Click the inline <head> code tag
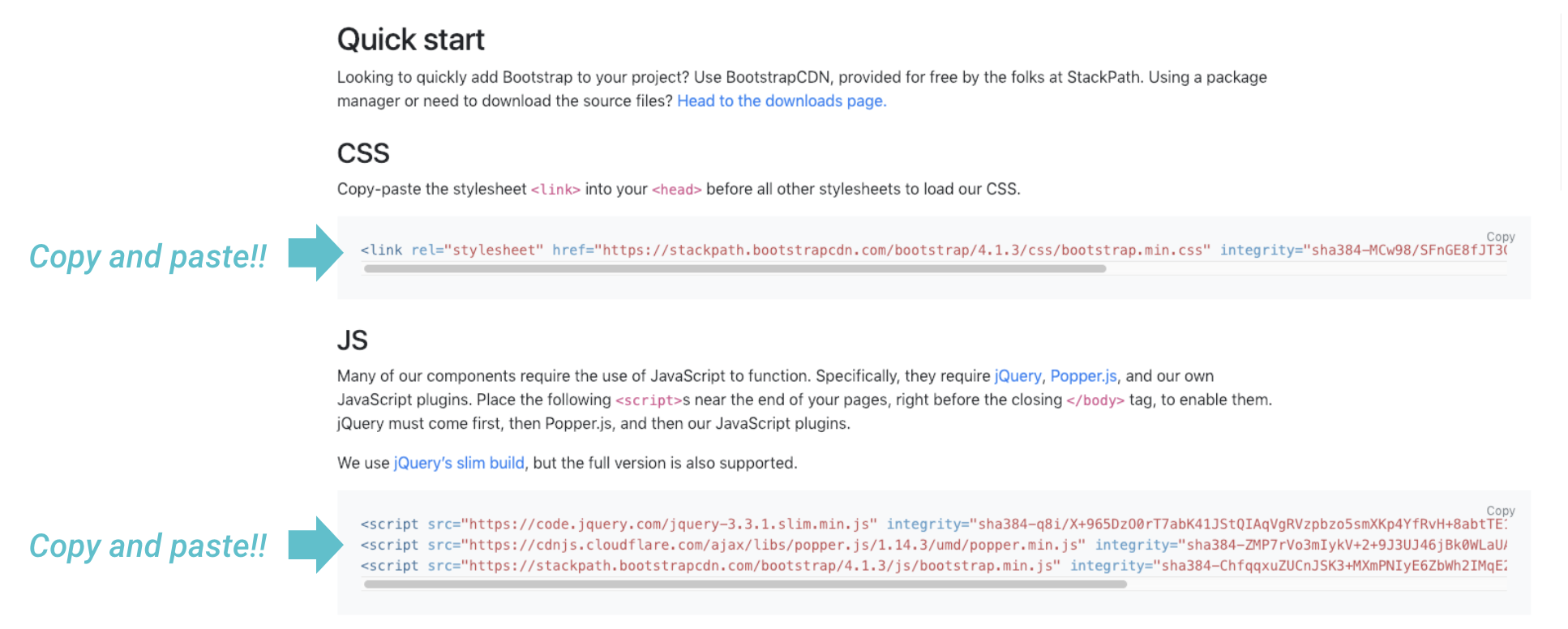1568x629 pixels. point(676,190)
